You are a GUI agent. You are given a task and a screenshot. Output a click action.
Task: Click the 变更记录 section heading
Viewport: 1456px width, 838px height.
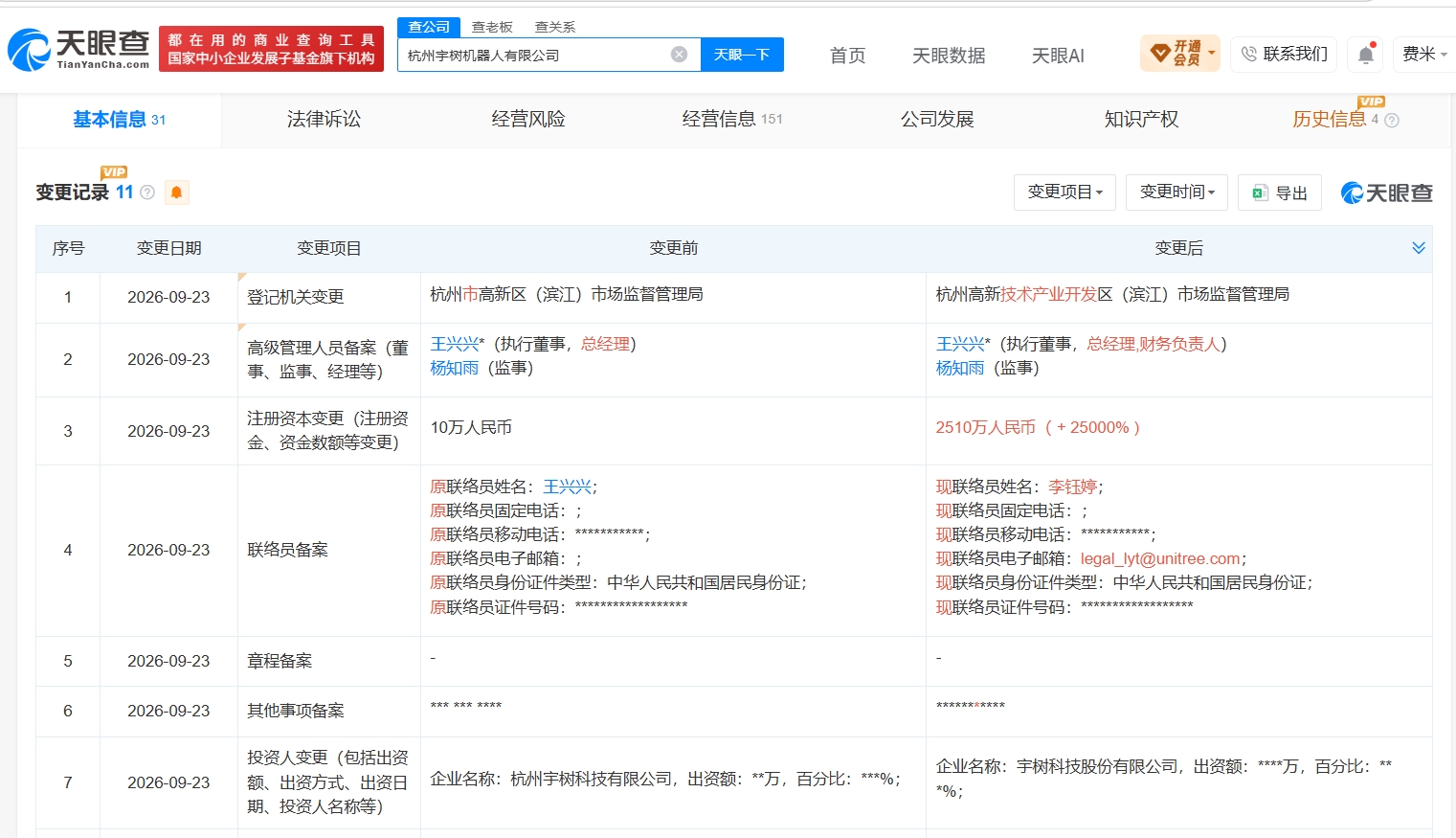[x=73, y=193]
